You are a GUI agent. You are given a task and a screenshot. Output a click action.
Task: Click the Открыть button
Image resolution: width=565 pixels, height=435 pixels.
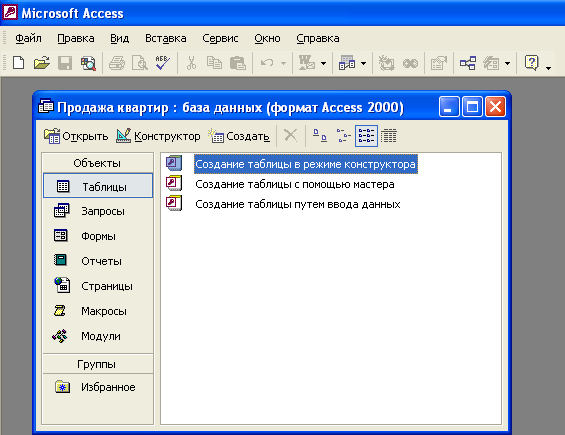pyautogui.click(x=76, y=136)
